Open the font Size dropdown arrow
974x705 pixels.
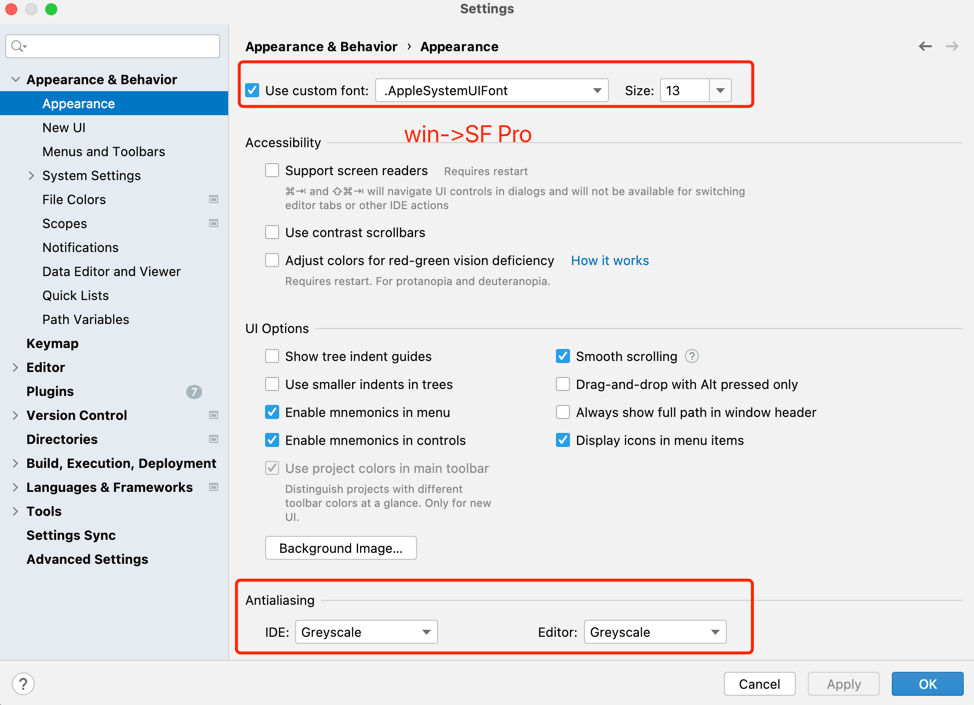click(x=720, y=91)
